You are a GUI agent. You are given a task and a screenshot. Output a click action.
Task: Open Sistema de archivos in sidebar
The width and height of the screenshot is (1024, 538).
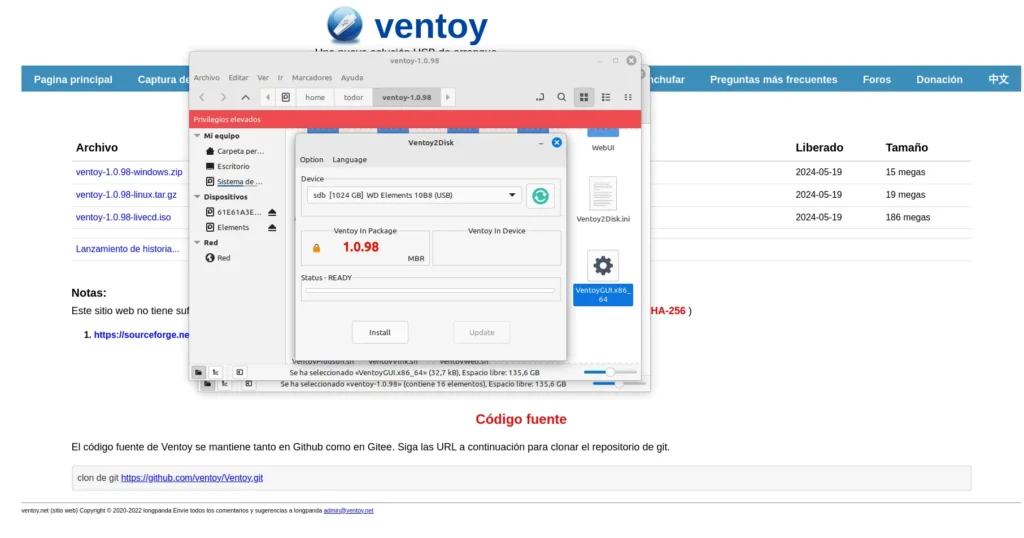click(x=234, y=182)
